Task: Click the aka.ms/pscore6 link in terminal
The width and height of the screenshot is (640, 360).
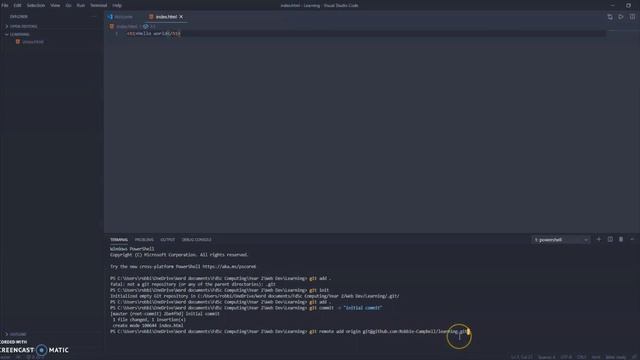Action: click(229, 267)
